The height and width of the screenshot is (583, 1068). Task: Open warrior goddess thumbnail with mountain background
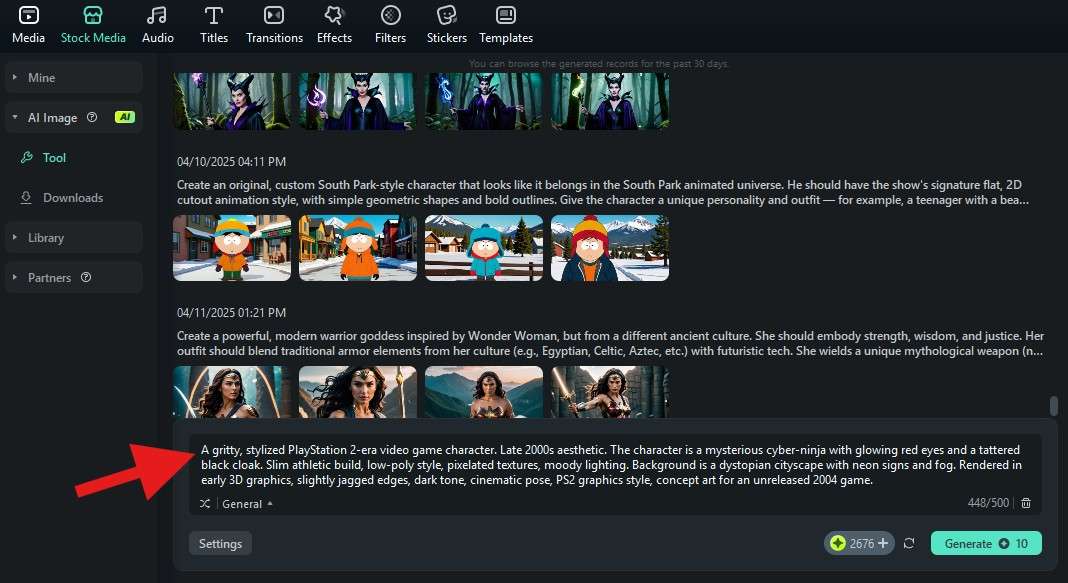click(484, 392)
